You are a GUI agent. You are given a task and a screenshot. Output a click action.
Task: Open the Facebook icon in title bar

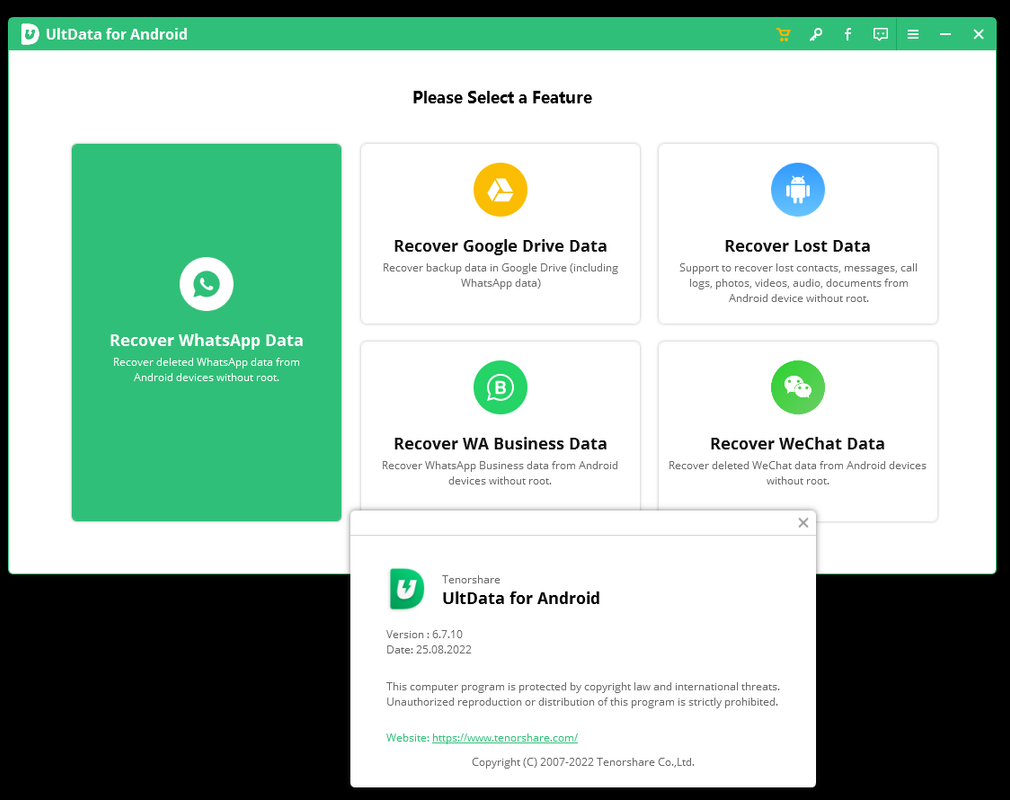pos(848,35)
